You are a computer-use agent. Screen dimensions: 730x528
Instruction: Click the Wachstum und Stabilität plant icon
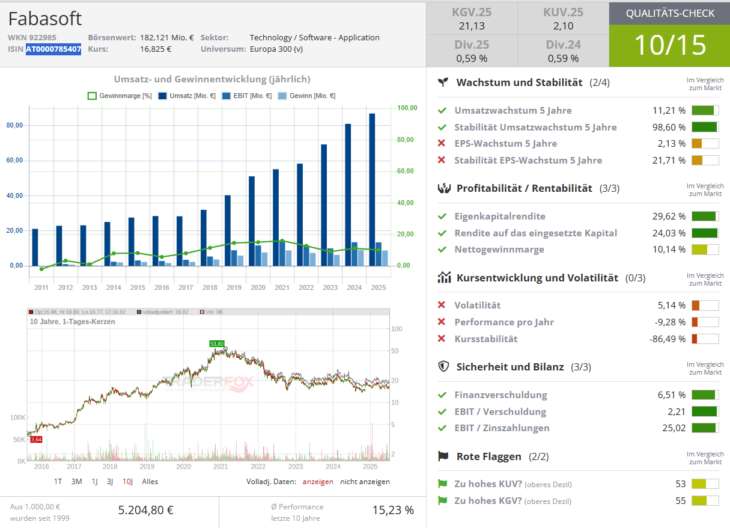pyautogui.click(x=443, y=82)
